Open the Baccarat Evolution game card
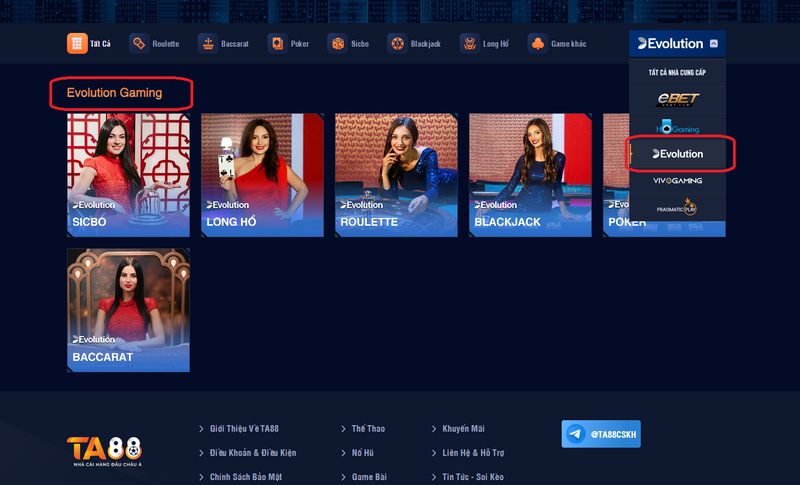Image resolution: width=800 pixels, height=485 pixels. coord(129,310)
